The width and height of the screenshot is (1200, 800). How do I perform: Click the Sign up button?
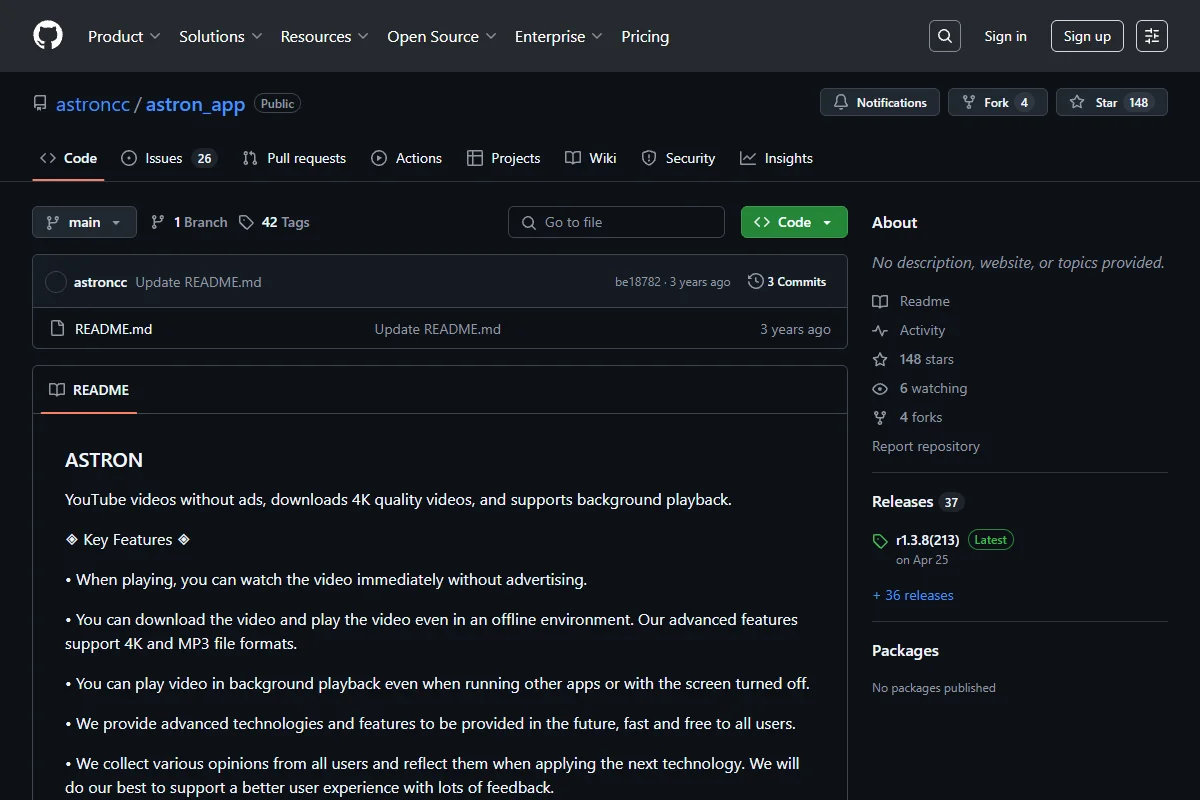1087,36
